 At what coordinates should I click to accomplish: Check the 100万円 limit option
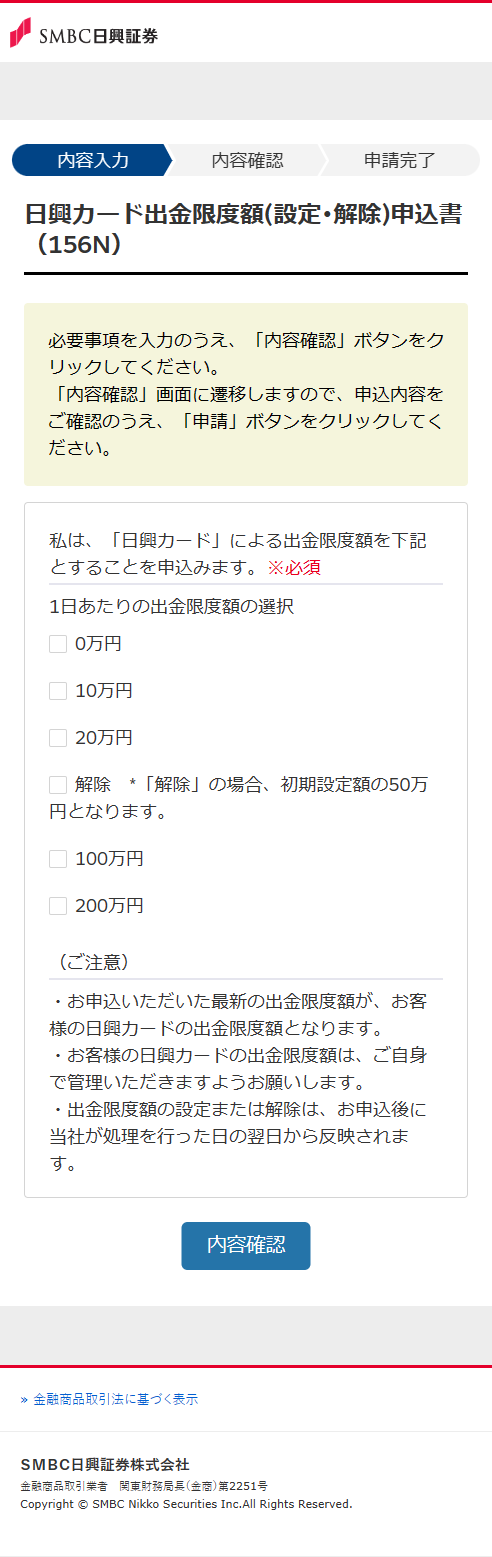(58, 859)
